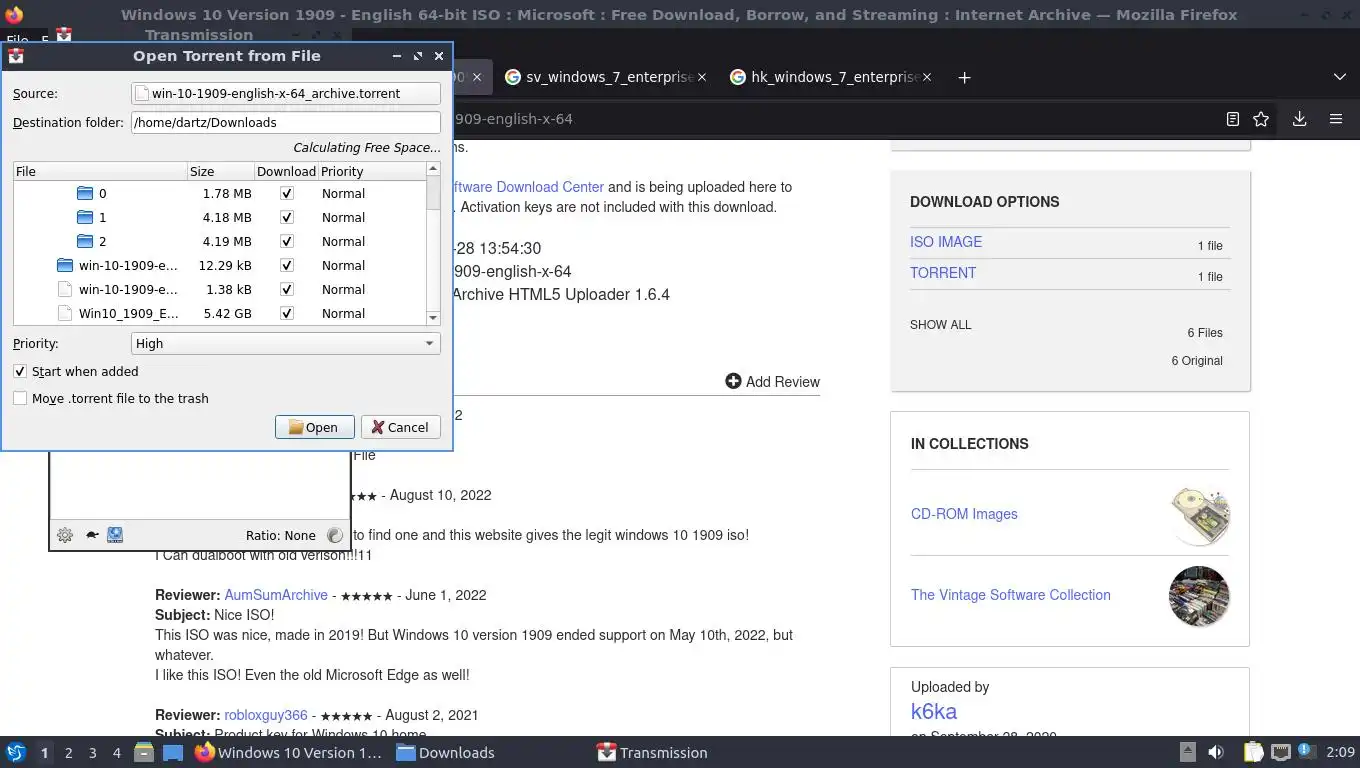1360x768 pixels.
Task: Click Transmission icon in dialog title bar
Action: click(16, 56)
